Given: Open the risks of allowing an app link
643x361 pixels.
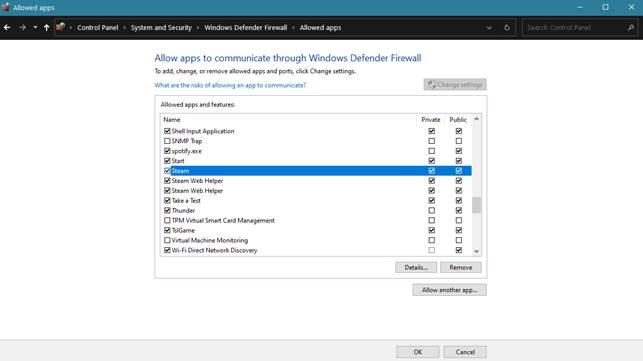Looking at the screenshot, I should pyautogui.click(x=230, y=85).
